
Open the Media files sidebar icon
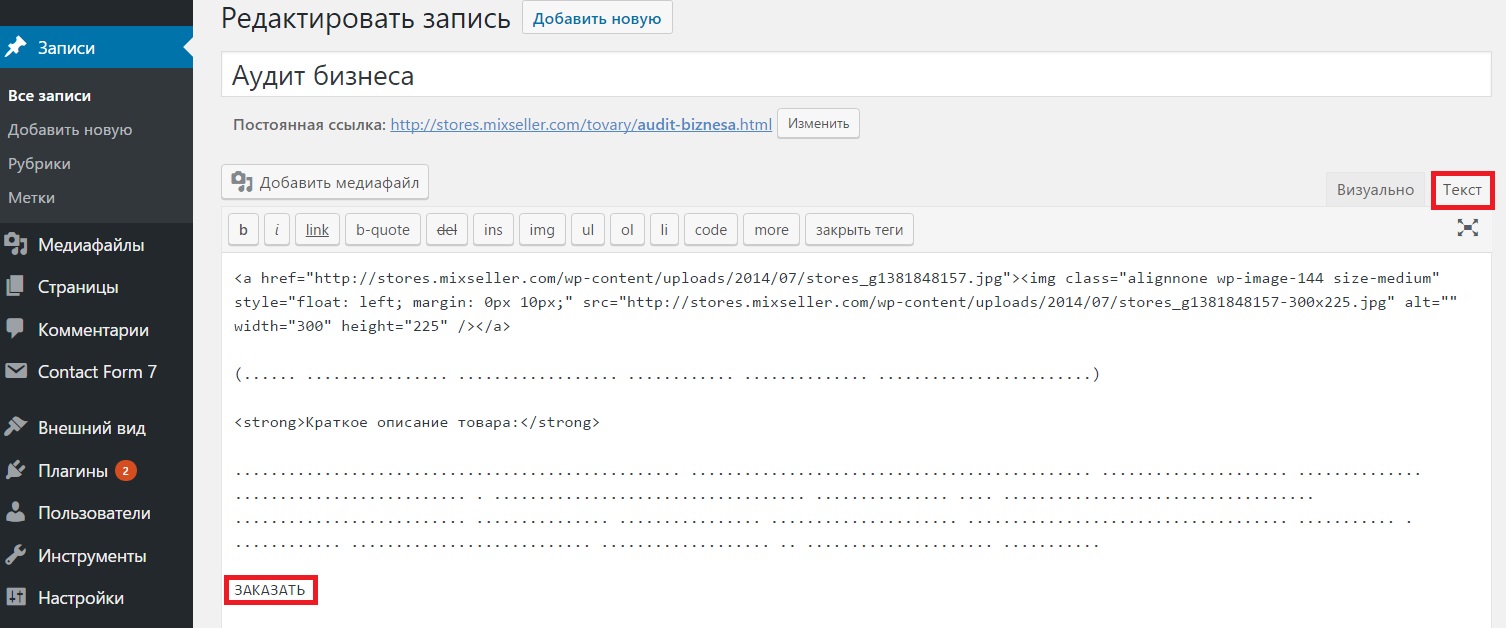coord(16,245)
